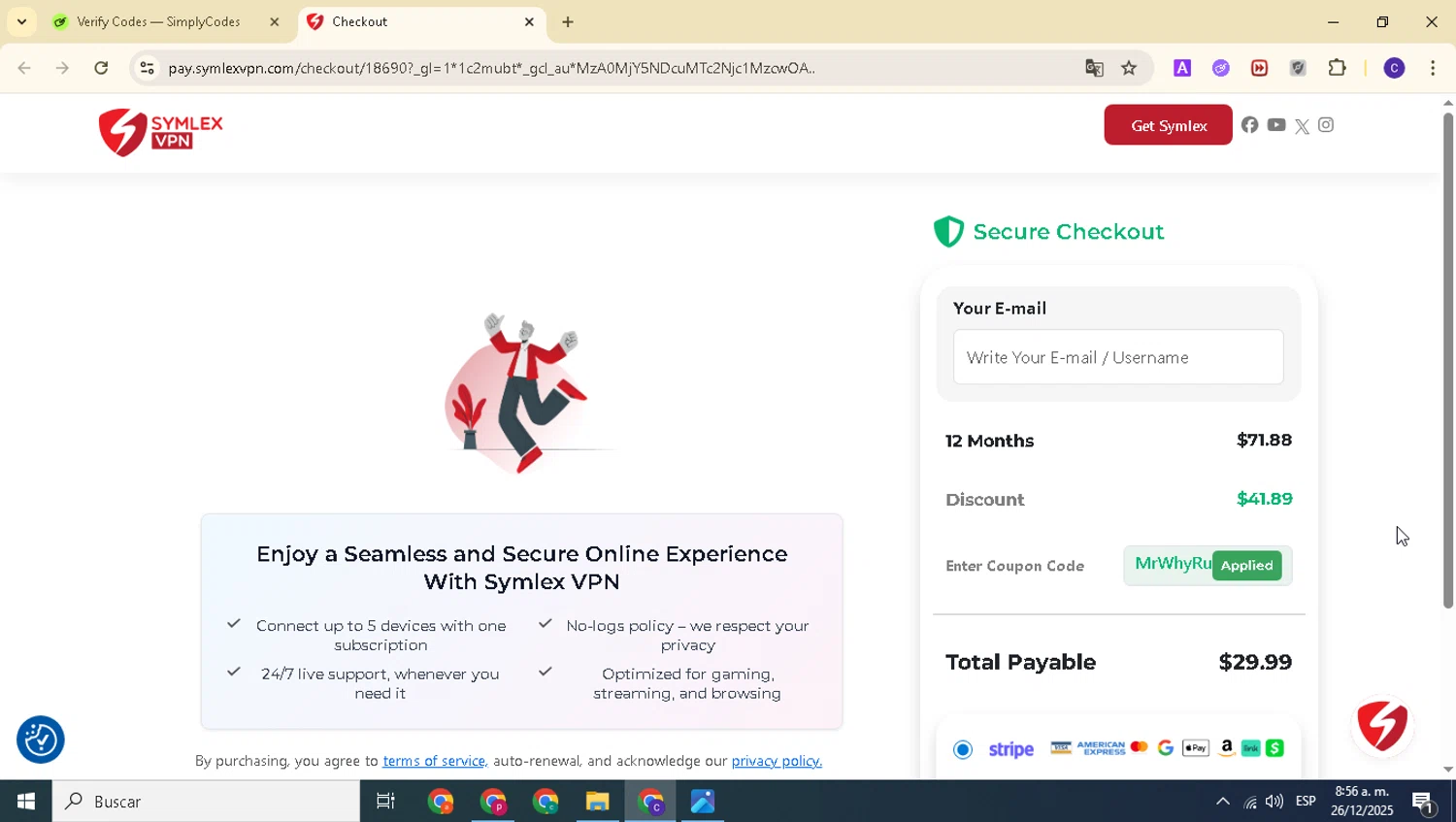Viewport: 1456px width, 822px height.
Task: Close the Verify Codes tab
Action: (275, 21)
